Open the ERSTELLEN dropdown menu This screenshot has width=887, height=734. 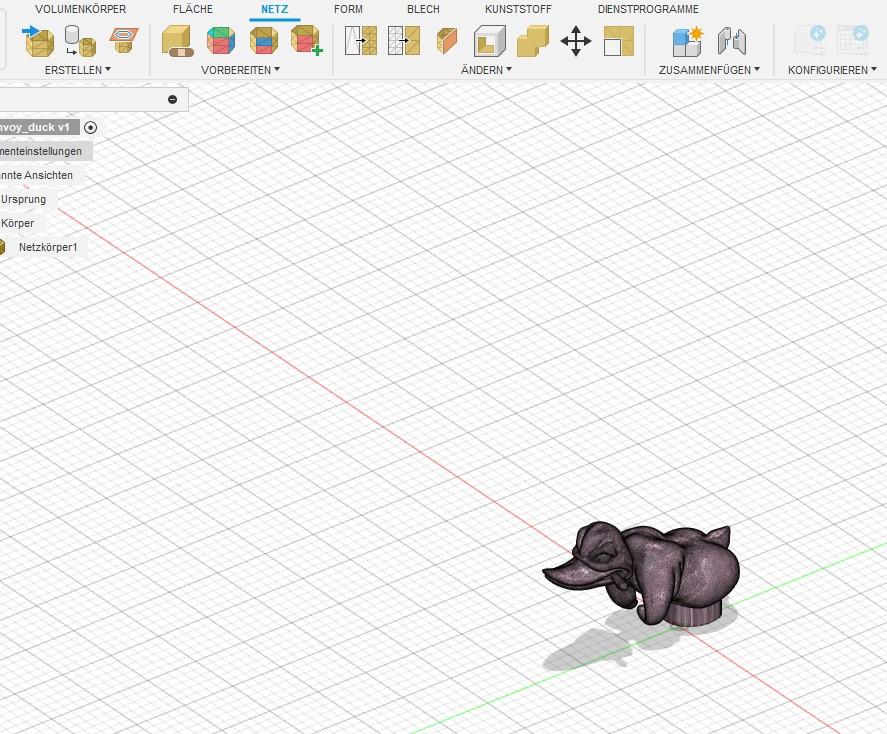(77, 70)
